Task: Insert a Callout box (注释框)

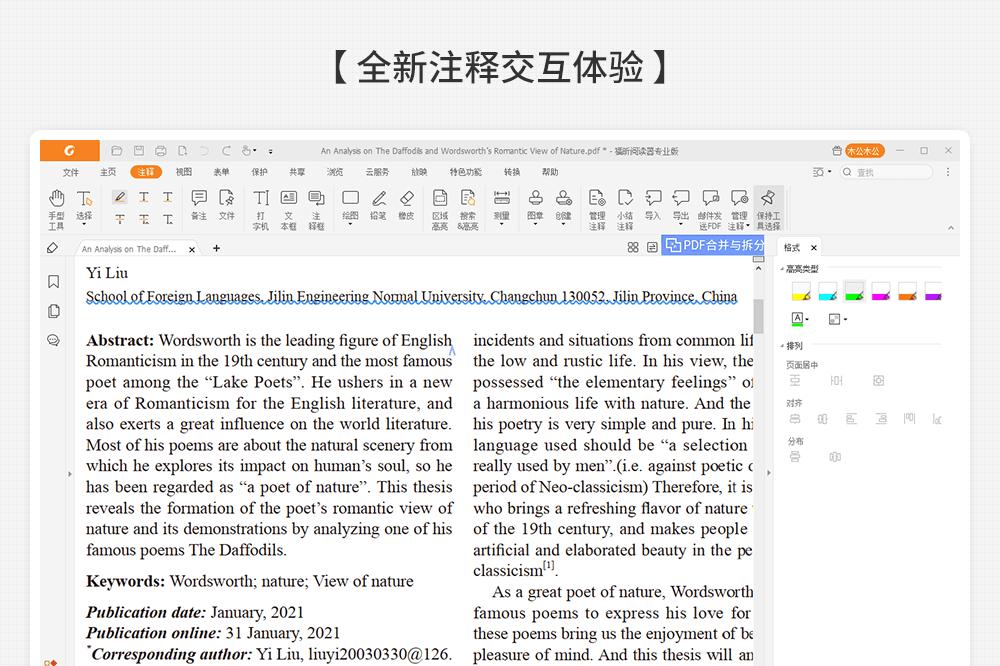Action: point(316,209)
